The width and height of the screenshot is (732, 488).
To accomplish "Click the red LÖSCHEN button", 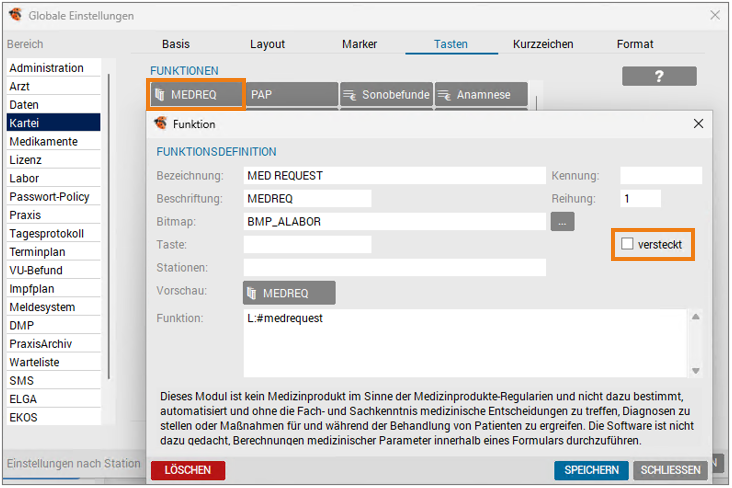I will pyautogui.click(x=188, y=470).
